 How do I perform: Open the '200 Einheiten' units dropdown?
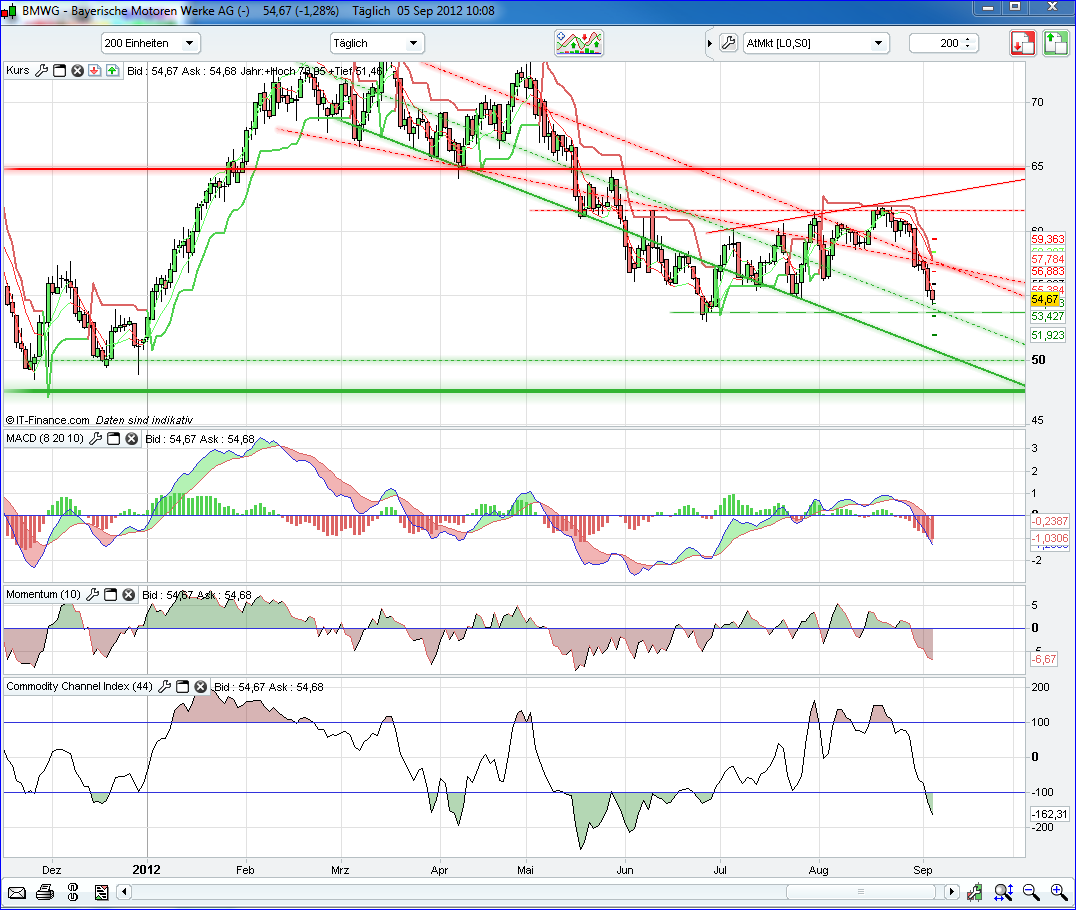pos(150,43)
